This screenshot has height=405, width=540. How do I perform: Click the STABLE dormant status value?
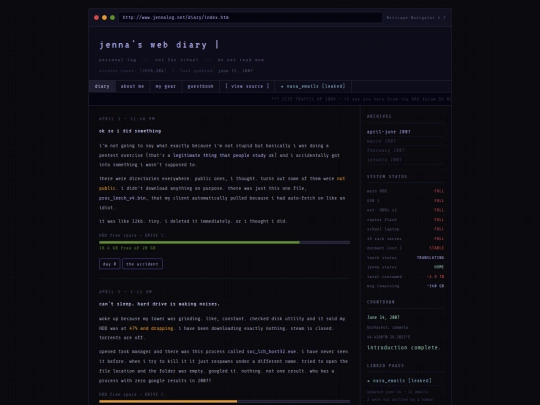[x=436, y=248]
